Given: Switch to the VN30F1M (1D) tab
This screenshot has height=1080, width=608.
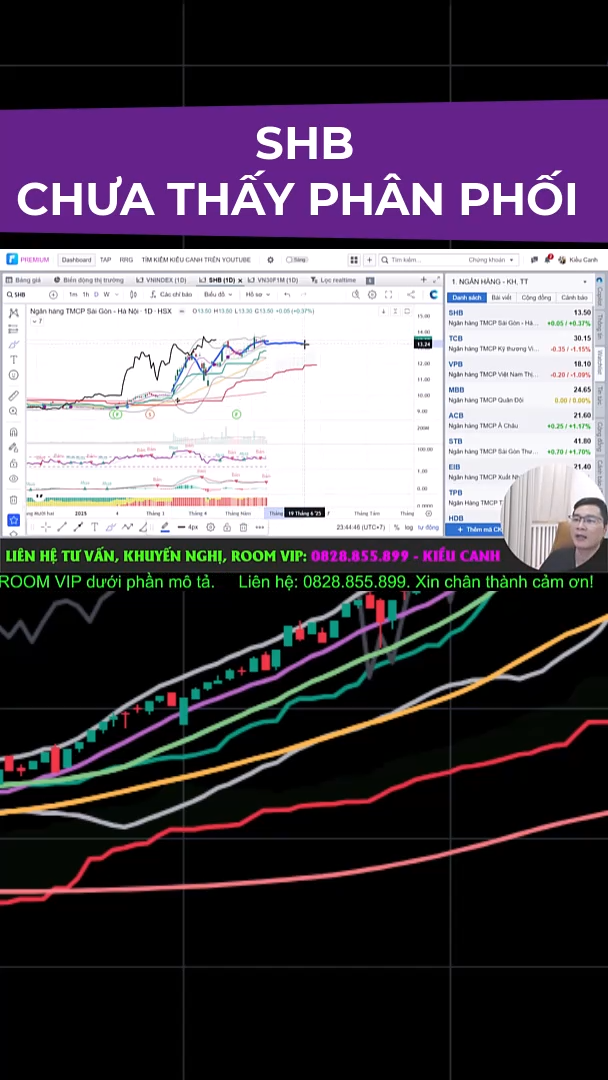Looking at the screenshot, I should pos(273,280).
